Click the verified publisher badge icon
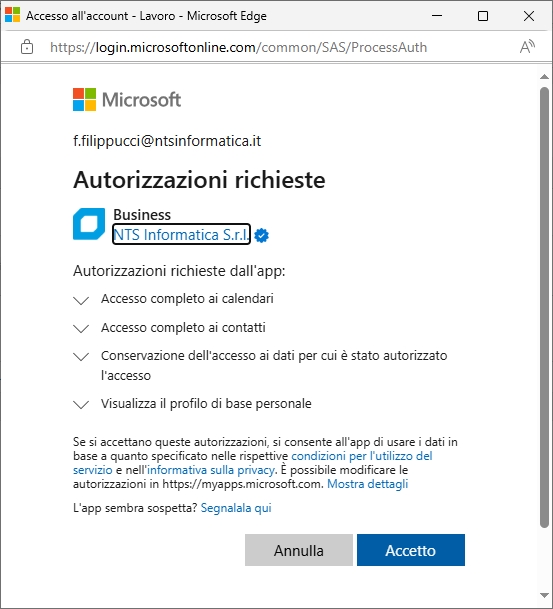The width and height of the screenshot is (553, 609). tap(262, 235)
